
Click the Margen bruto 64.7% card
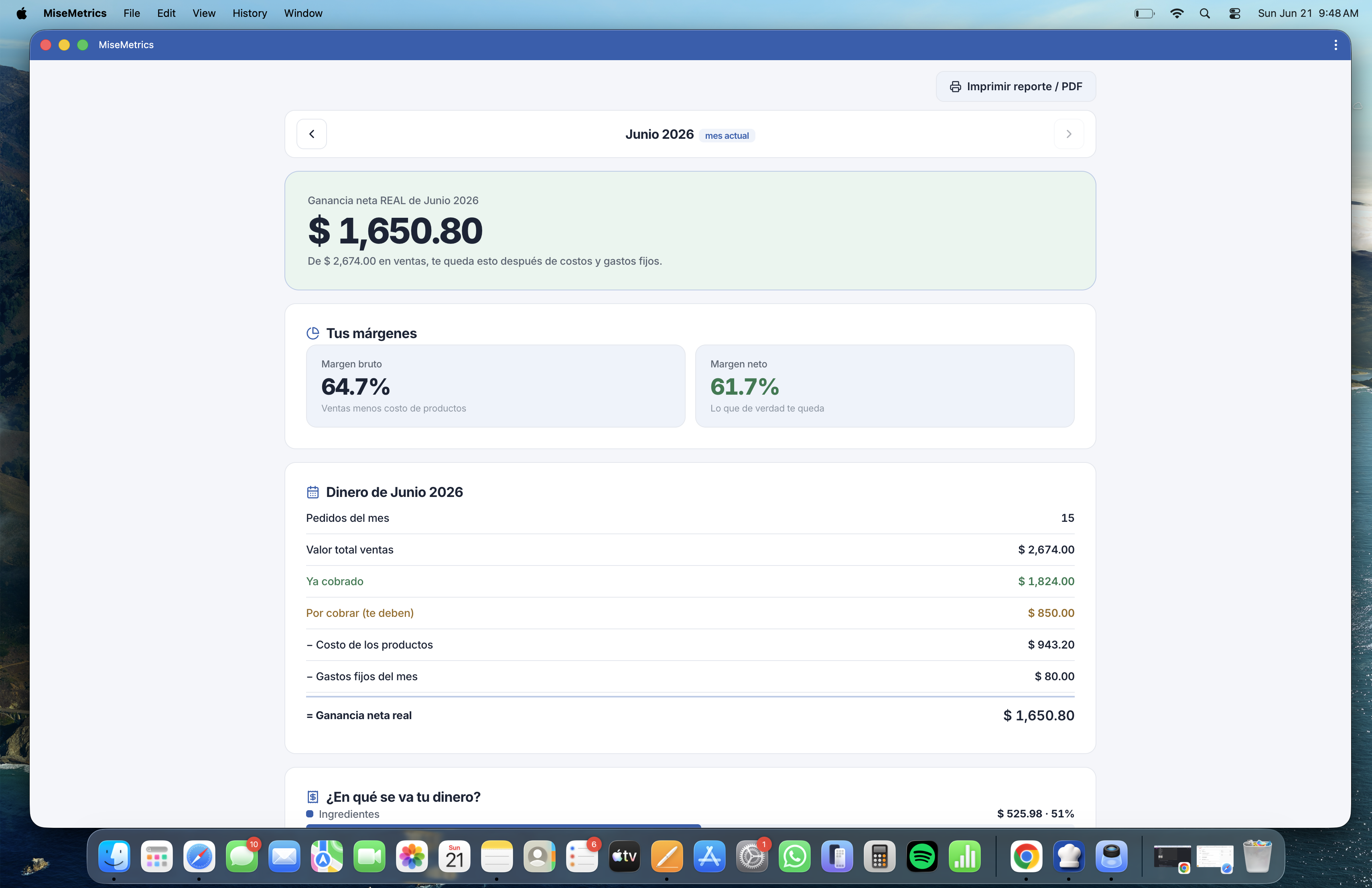pyautogui.click(x=496, y=386)
